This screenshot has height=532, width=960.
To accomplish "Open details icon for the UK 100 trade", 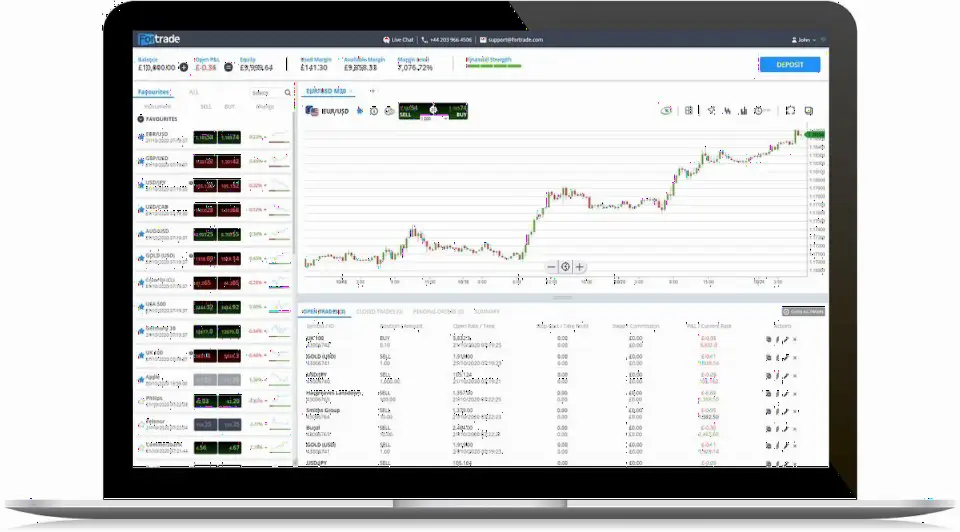I will tap(768, 340).
